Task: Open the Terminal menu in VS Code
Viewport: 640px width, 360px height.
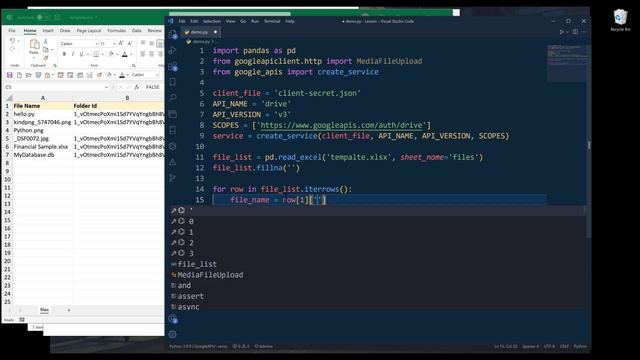Action: 272,21
